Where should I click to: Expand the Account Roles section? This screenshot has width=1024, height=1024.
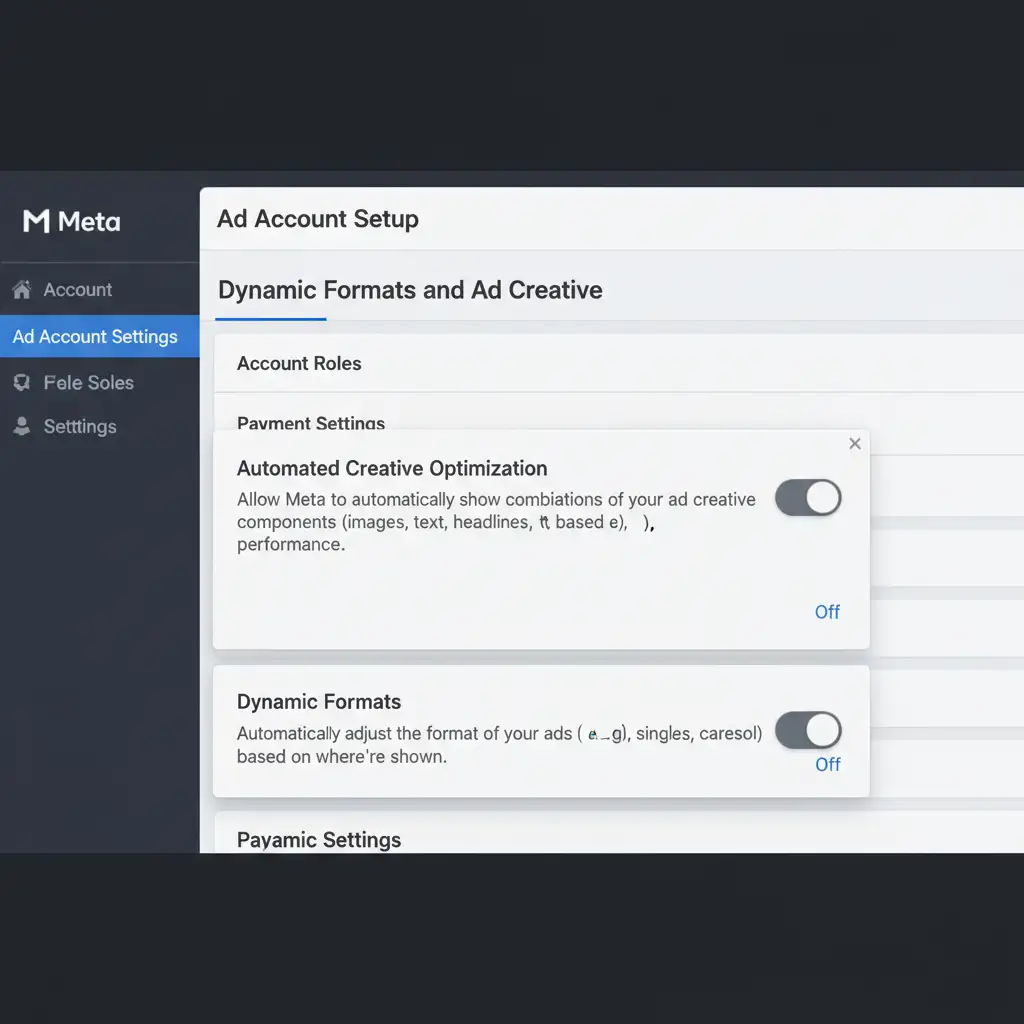(x=299, y=363)
